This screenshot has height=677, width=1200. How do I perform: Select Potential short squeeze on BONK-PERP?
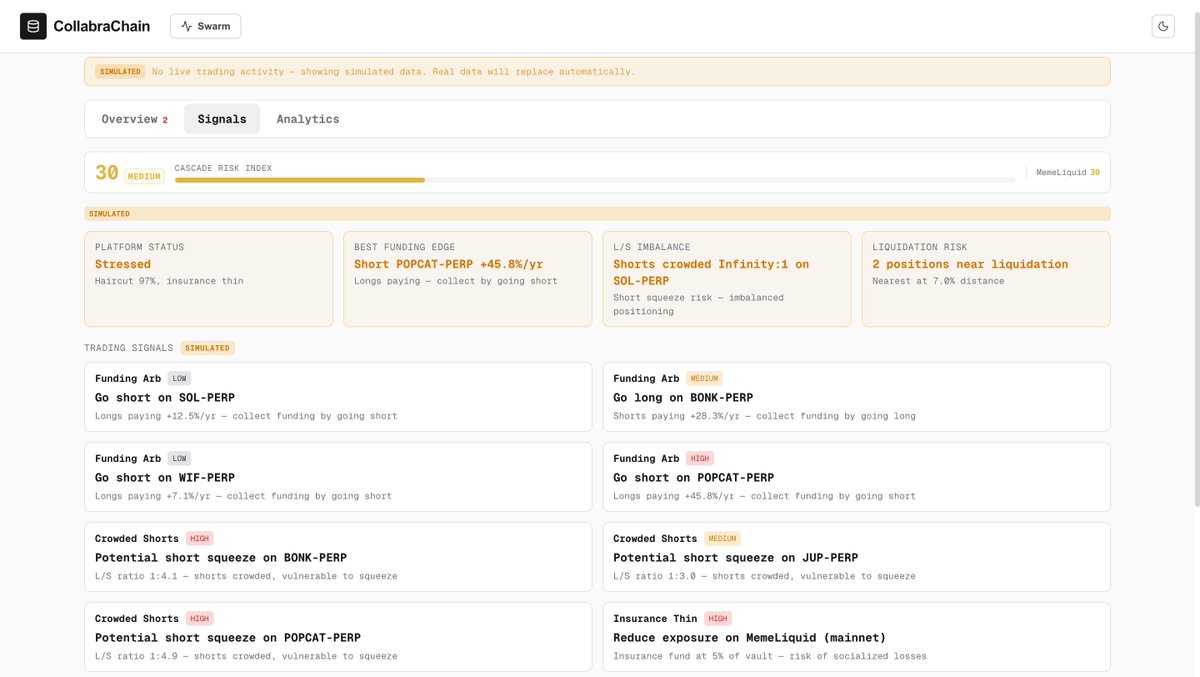[x=338, y=557]
